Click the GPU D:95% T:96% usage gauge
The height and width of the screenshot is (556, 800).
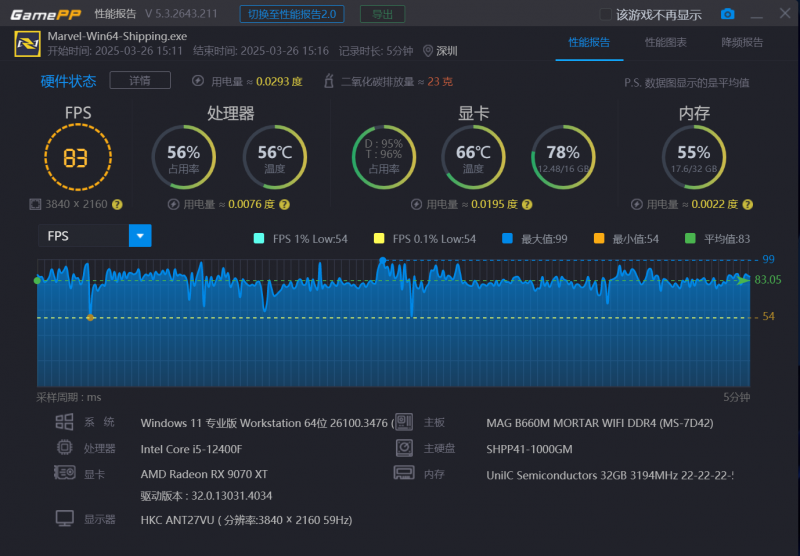click(x=384, y=157)
